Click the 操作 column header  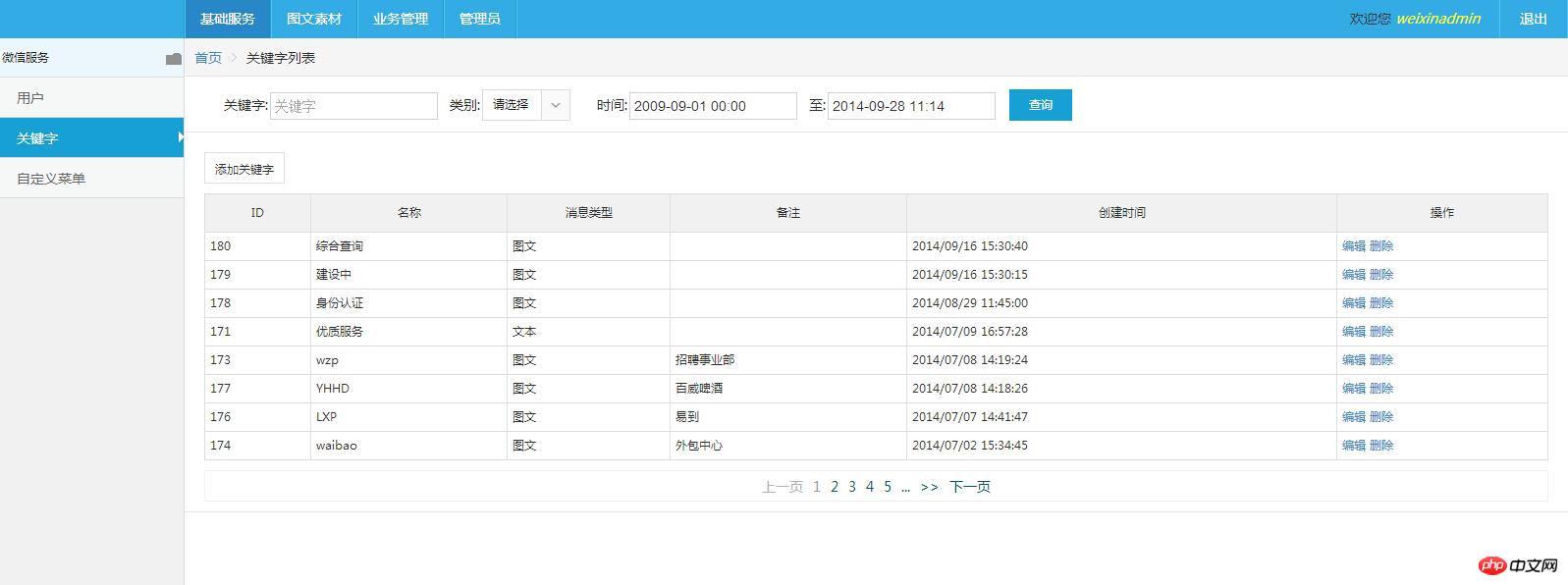coord(1442,213)
